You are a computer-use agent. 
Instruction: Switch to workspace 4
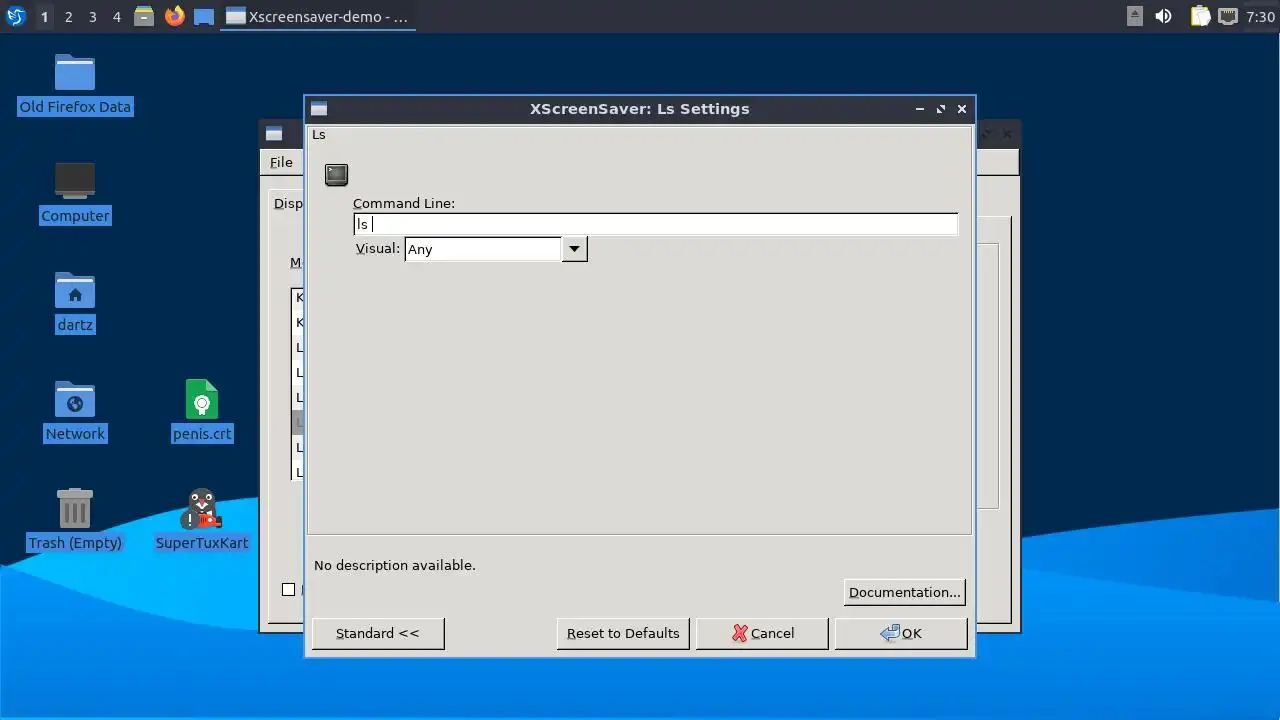click(116, 16)
